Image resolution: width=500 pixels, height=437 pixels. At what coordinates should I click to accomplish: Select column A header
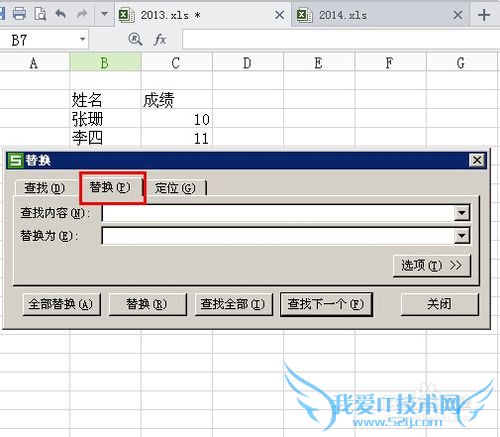33,63
